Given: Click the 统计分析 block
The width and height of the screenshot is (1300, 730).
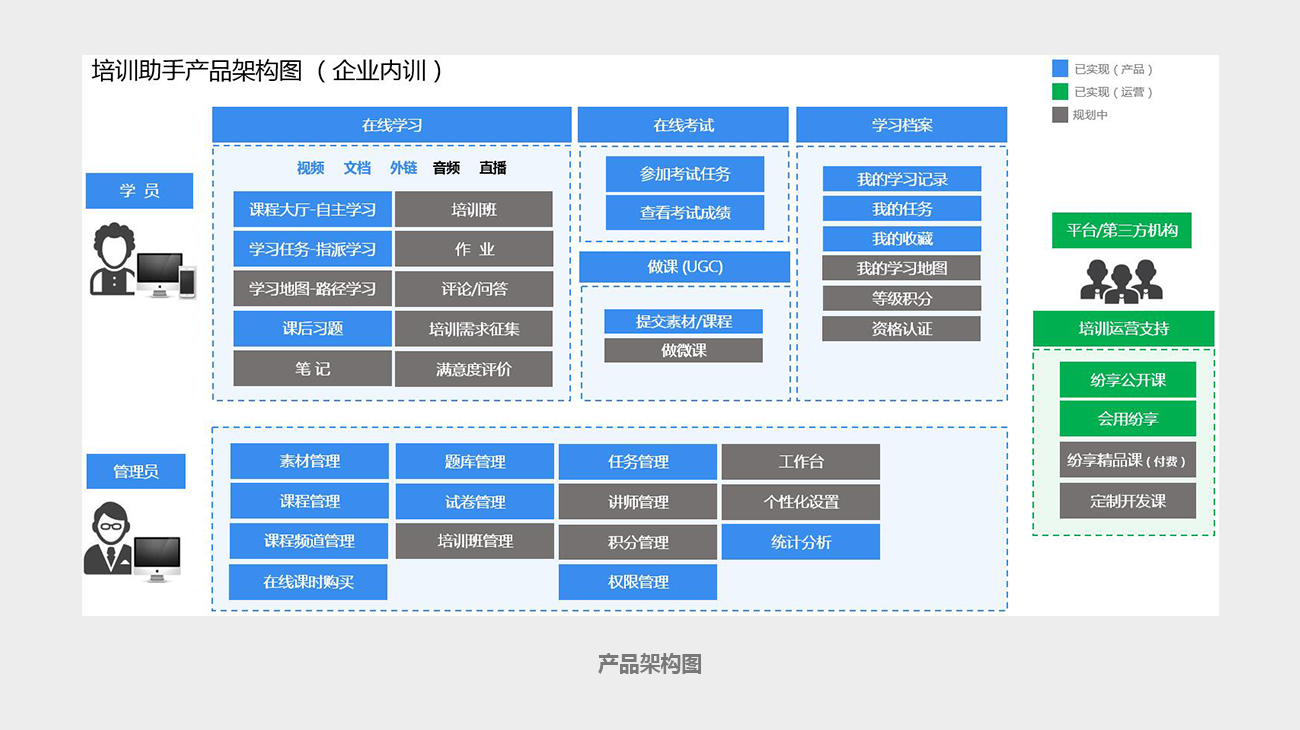Looking at the screenshot, I should (x=801, y=542).
